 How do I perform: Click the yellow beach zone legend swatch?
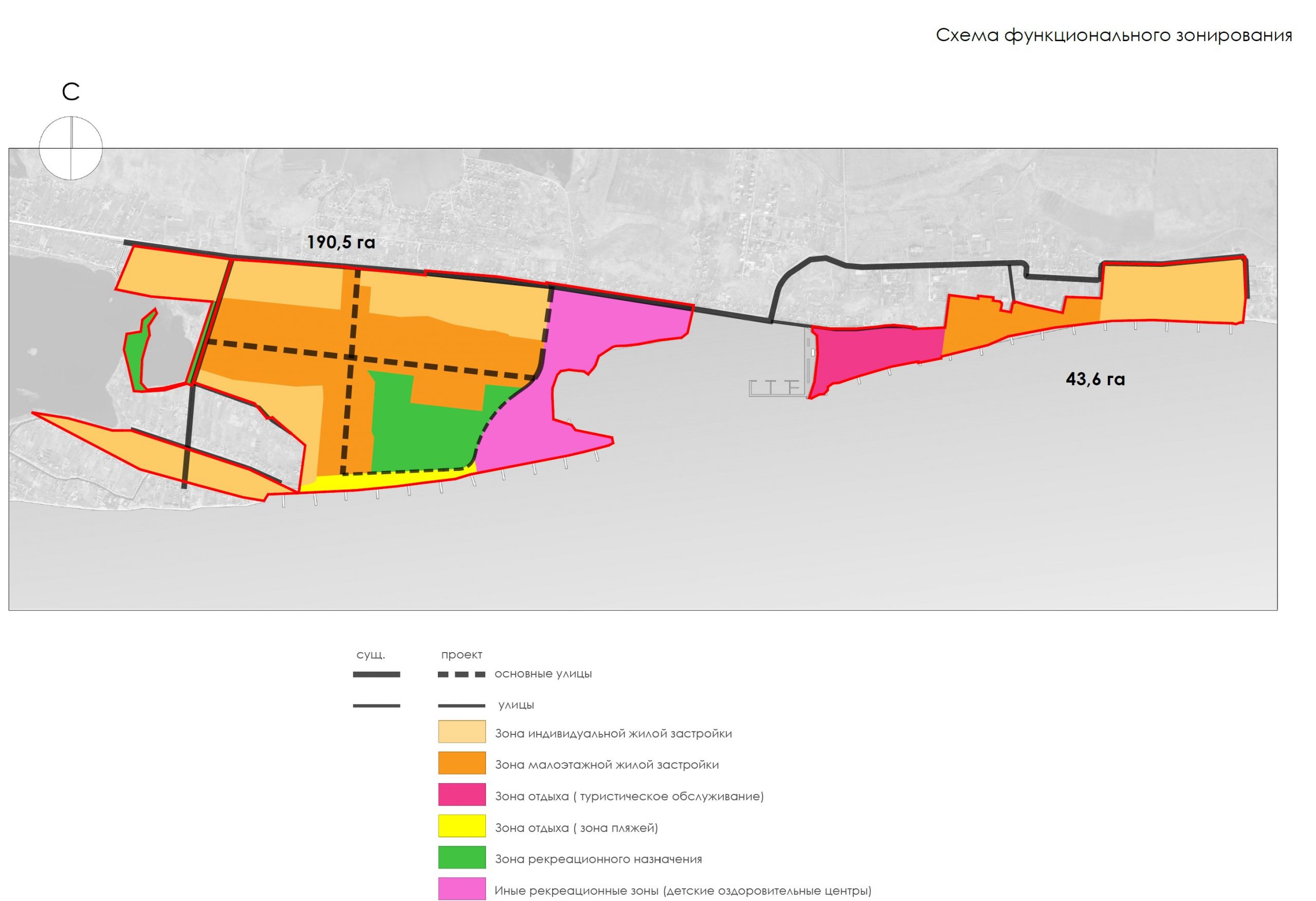(462, 825)
